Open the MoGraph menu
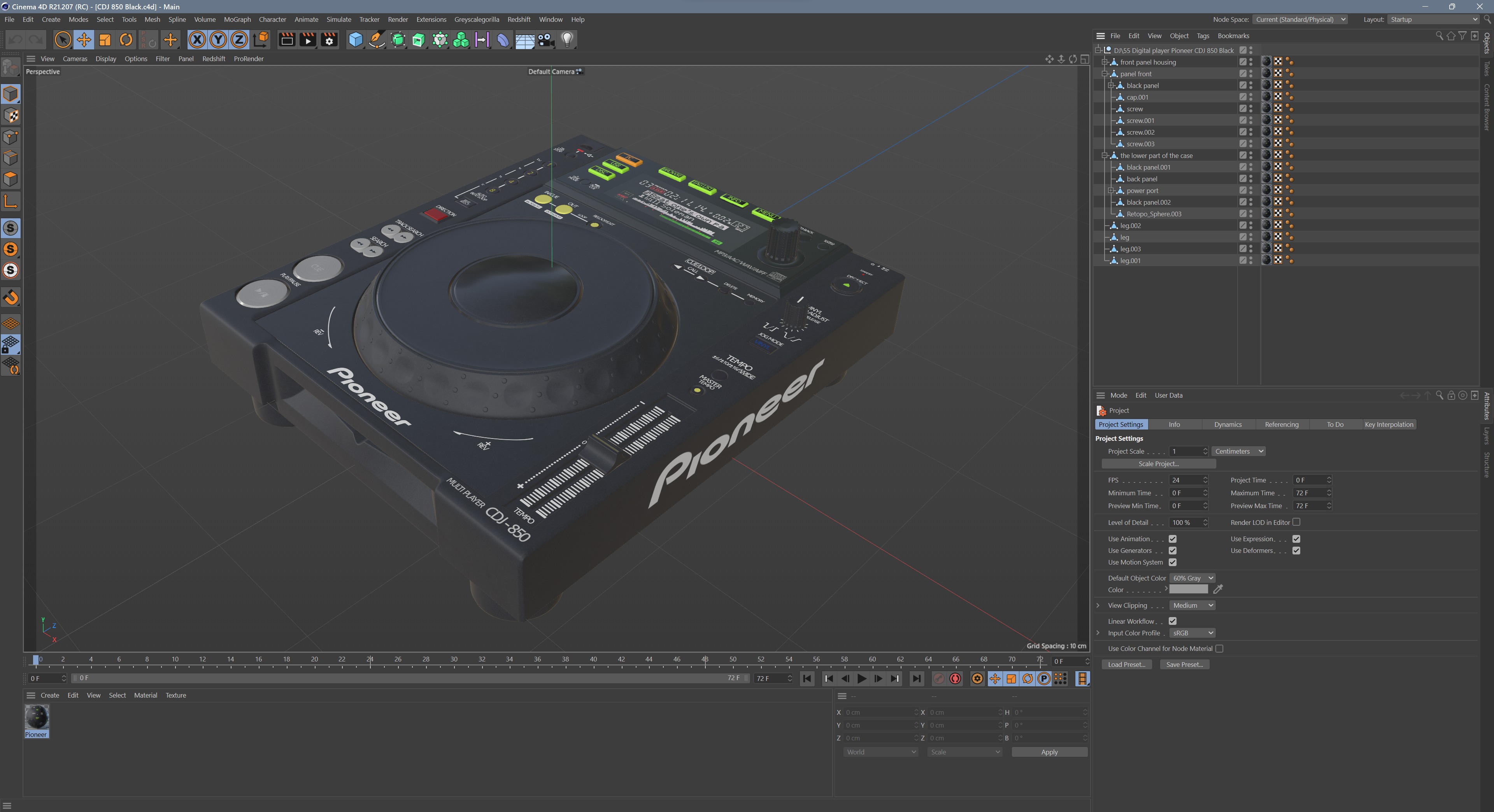The width and height of the screenshot is (1494, 812). [237, 19]
